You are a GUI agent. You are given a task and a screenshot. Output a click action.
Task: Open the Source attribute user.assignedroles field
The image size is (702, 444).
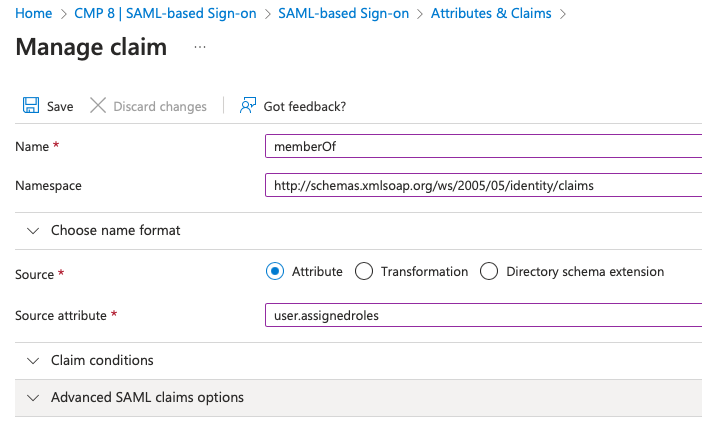pyautogui.click(x=484, y=316)
